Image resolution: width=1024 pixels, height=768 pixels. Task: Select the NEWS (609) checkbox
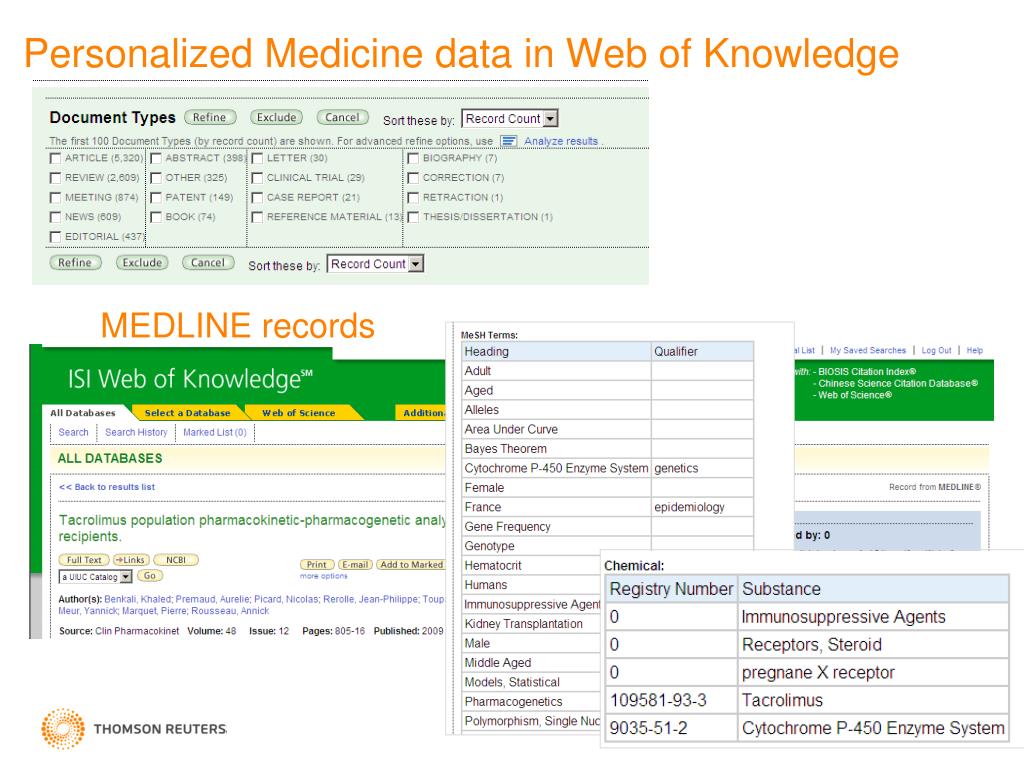click(56, 217)
